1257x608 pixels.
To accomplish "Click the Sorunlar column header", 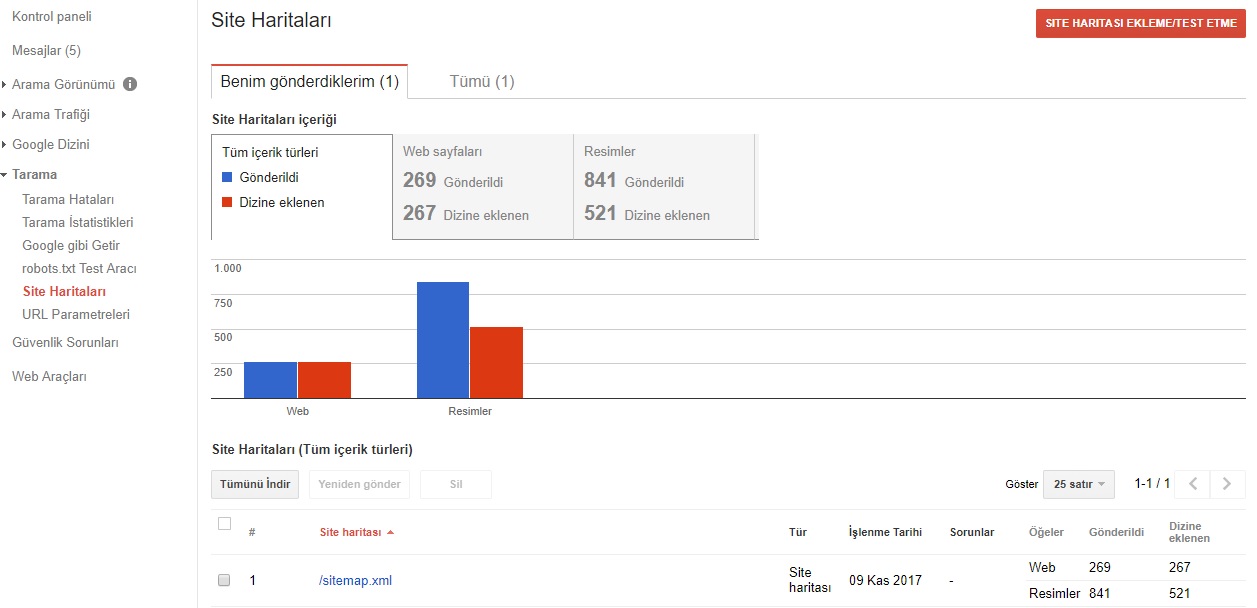I will coord(972,533).
